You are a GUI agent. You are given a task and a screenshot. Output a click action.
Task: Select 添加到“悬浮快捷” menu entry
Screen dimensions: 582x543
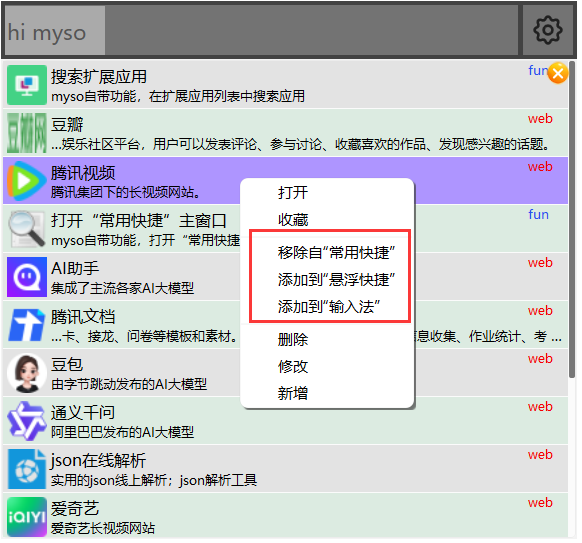click(x=336, y=280)
